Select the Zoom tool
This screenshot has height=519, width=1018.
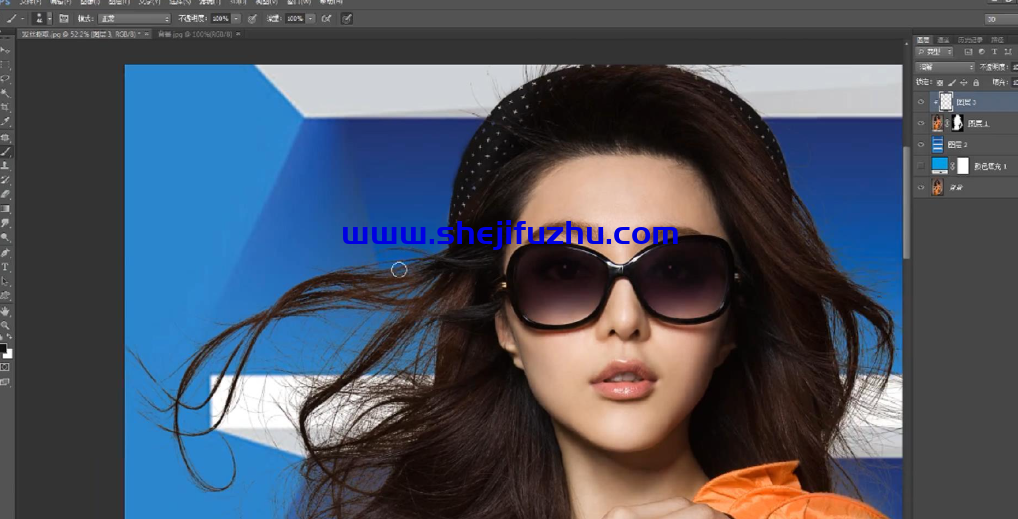(x=6, y=325)
